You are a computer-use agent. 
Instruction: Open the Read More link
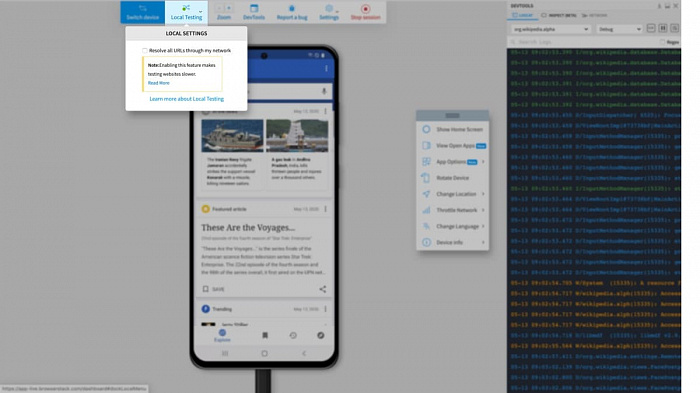pos(158,83)
